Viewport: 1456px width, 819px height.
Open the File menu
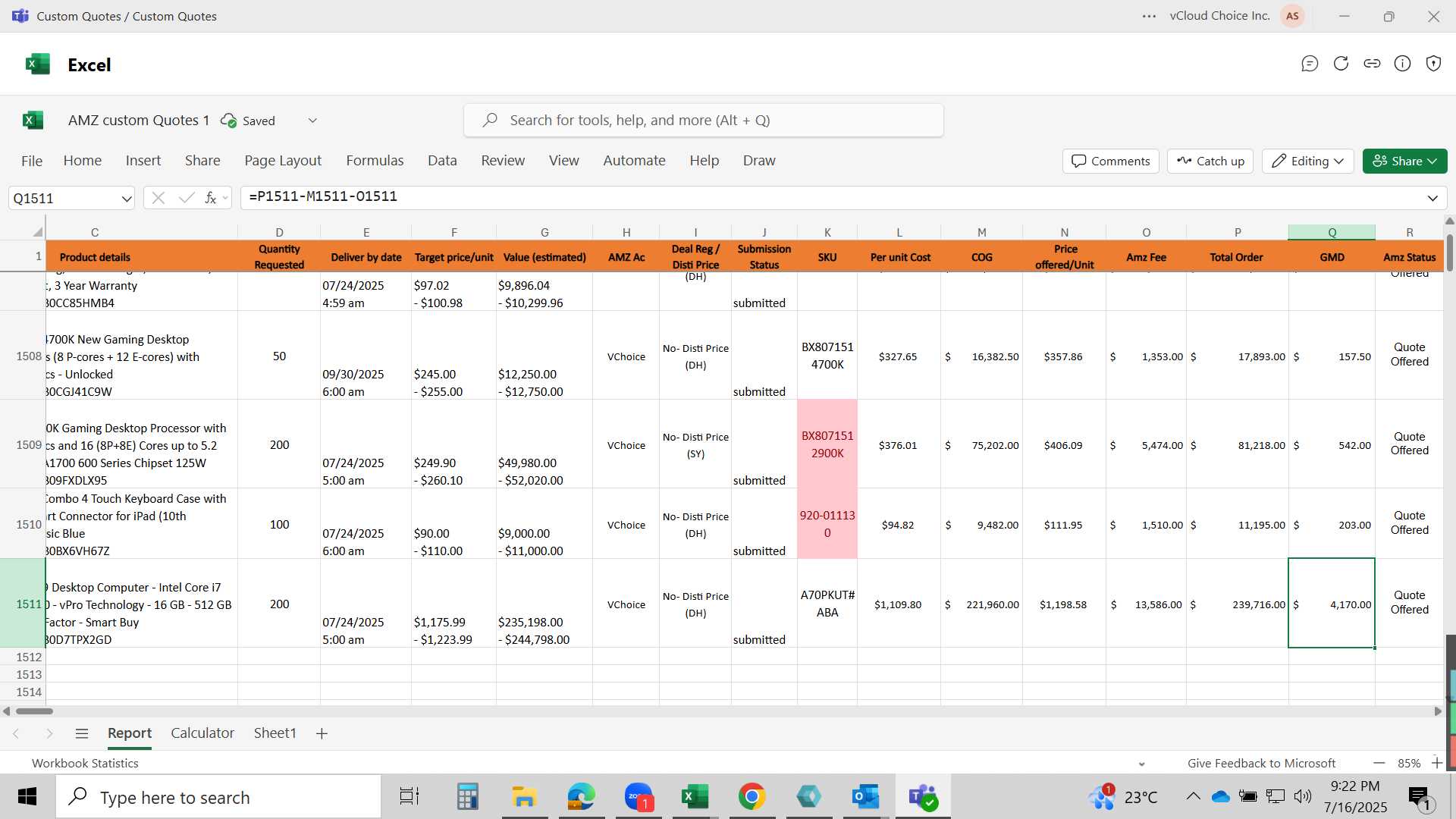point(32,161)
